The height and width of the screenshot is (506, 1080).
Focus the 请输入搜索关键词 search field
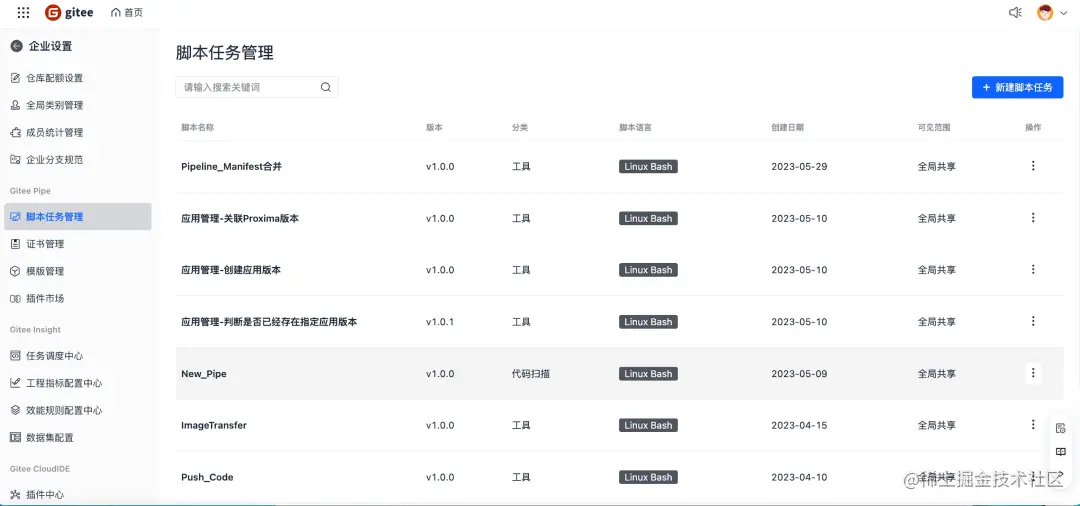(x=257, y=87)
